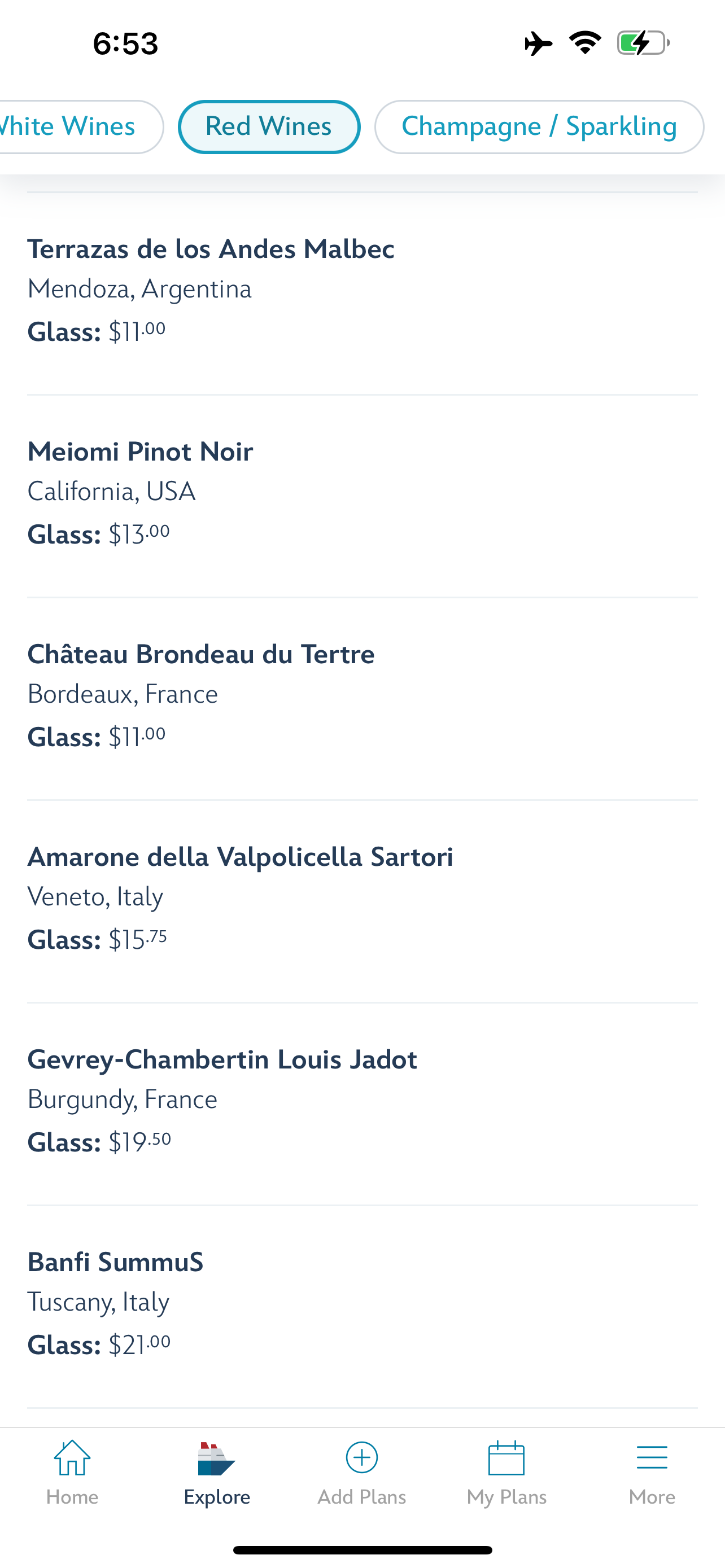Tap the clock showing 6:53

coord(125,44)
